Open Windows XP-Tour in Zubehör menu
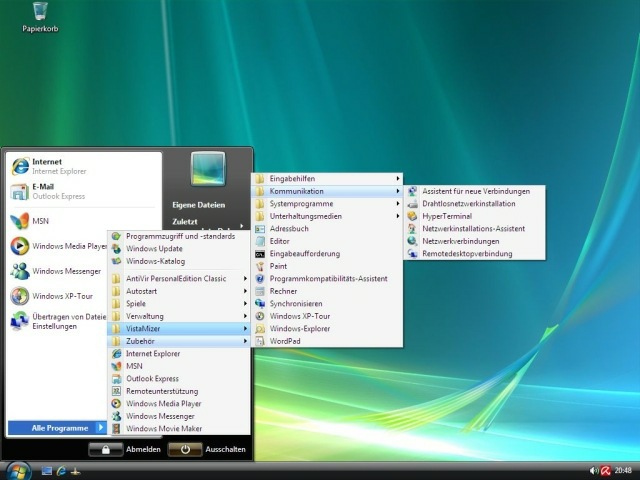 (x=327, y=316)
